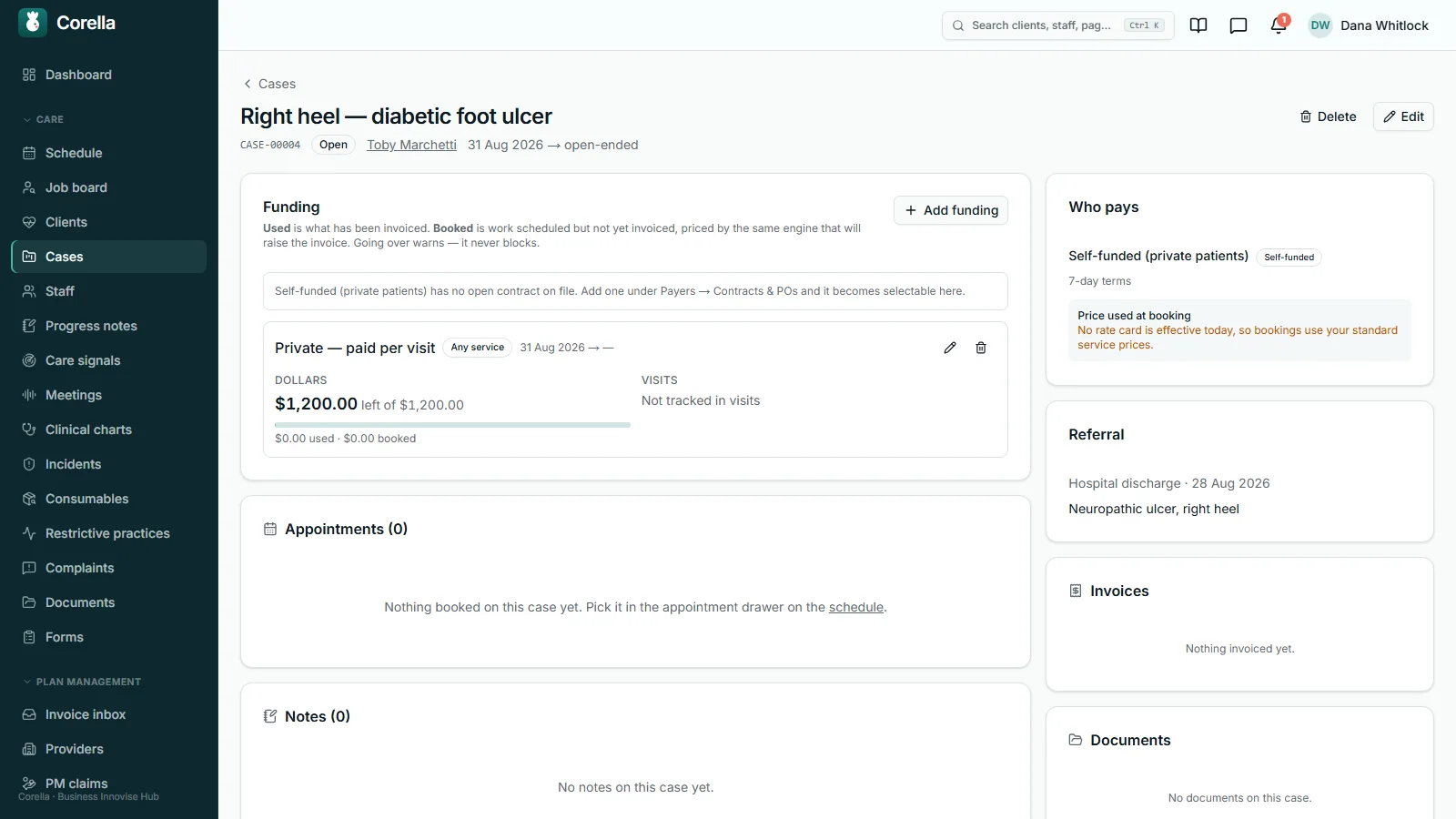
Task: Navigate to Clients
Action: 109,222
